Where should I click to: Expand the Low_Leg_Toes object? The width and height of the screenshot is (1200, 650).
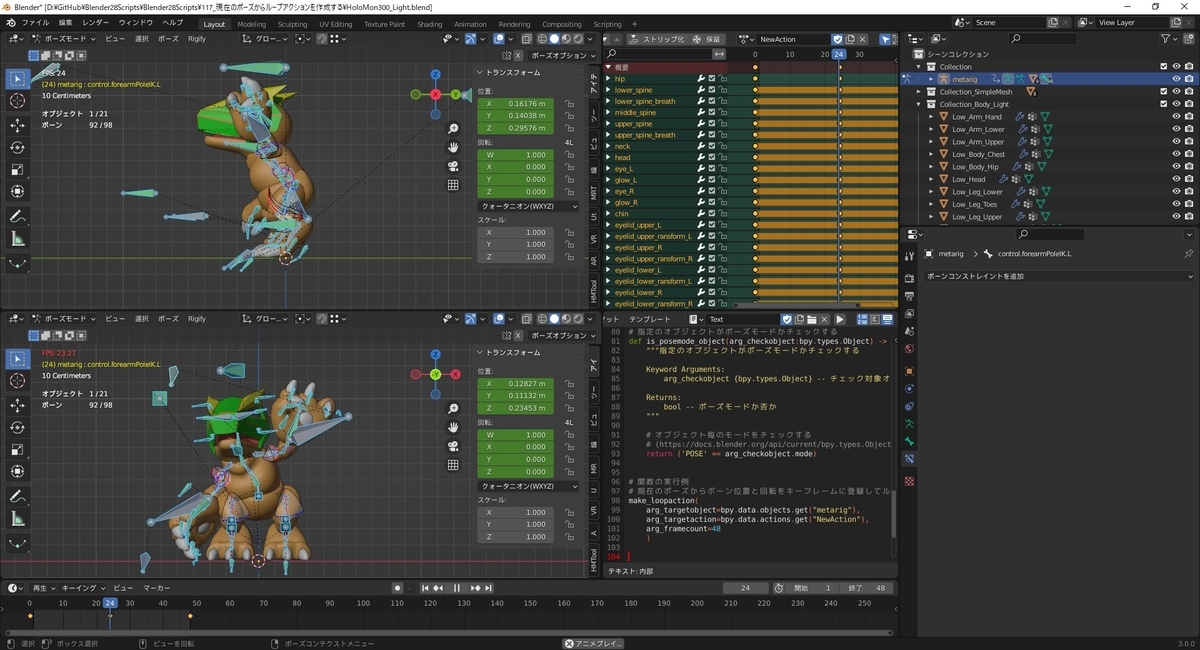pyautogui.click(x=931, y=204)
